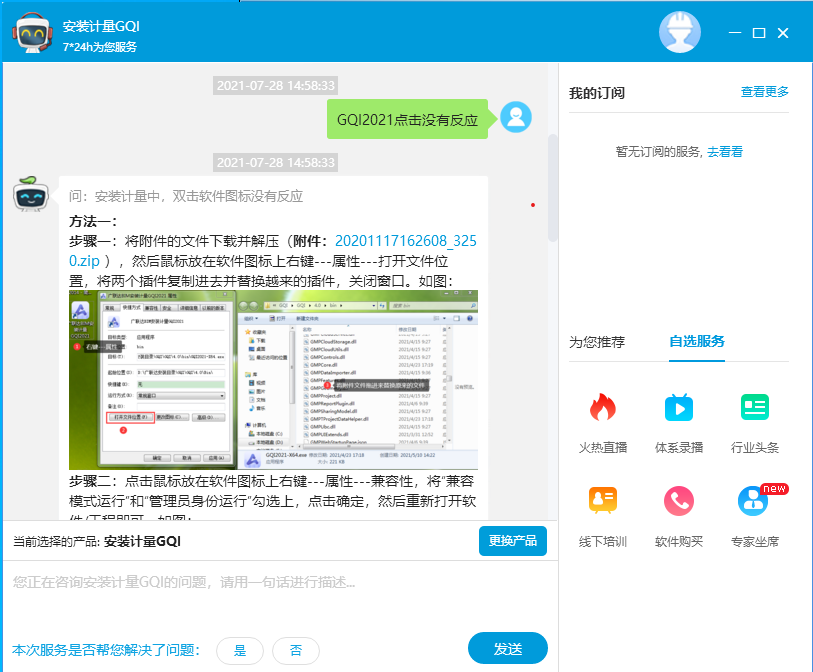
Task: Focus the message input field
Action: (x=280, y=596)
